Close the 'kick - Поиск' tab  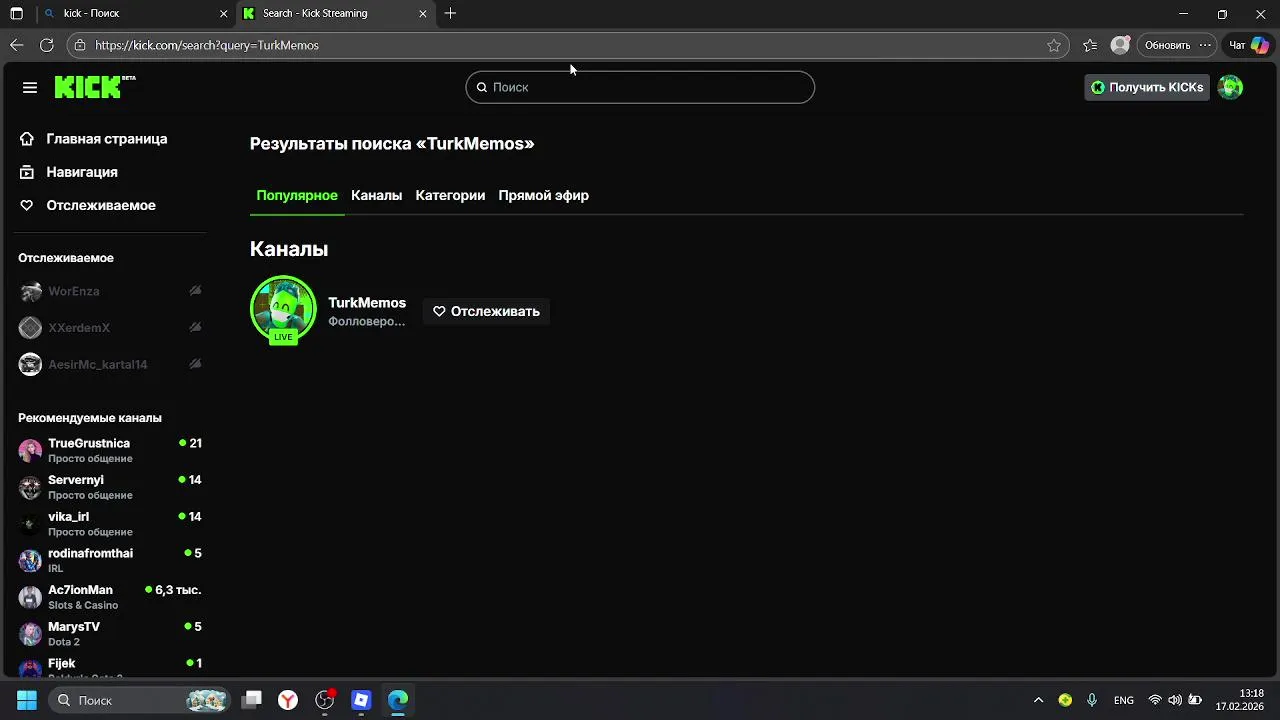222,13
